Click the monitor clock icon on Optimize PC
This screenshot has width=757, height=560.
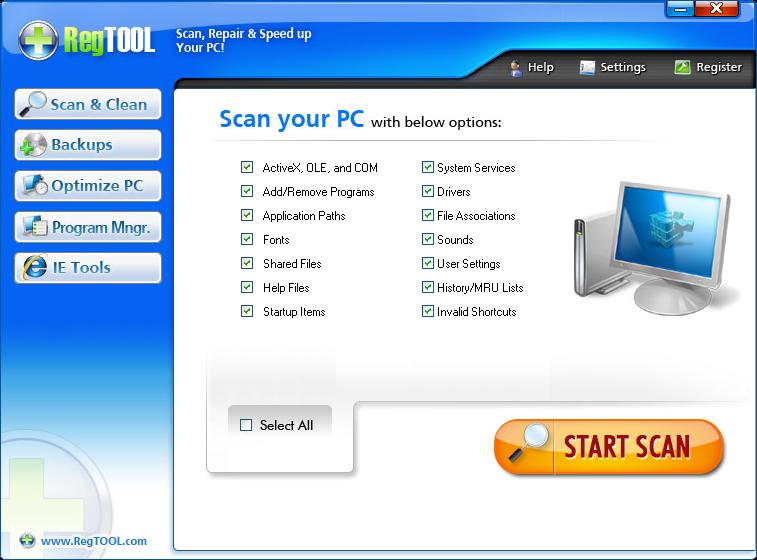coord(35,185)
